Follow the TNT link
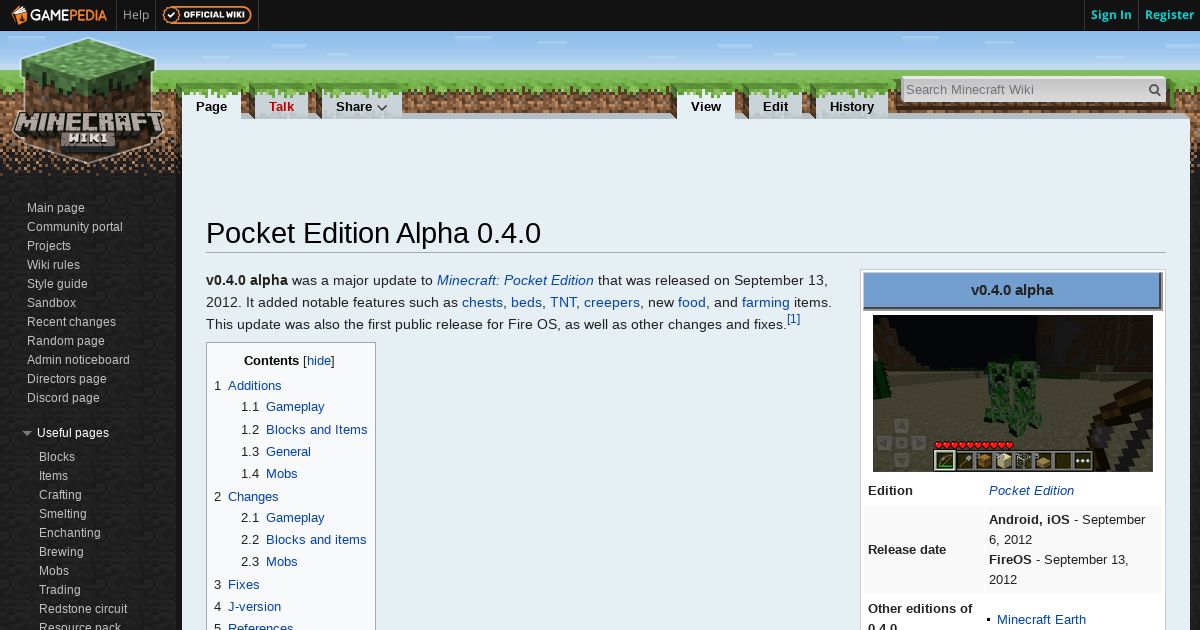The image size is (1200, 630). (x=563, y=302)
